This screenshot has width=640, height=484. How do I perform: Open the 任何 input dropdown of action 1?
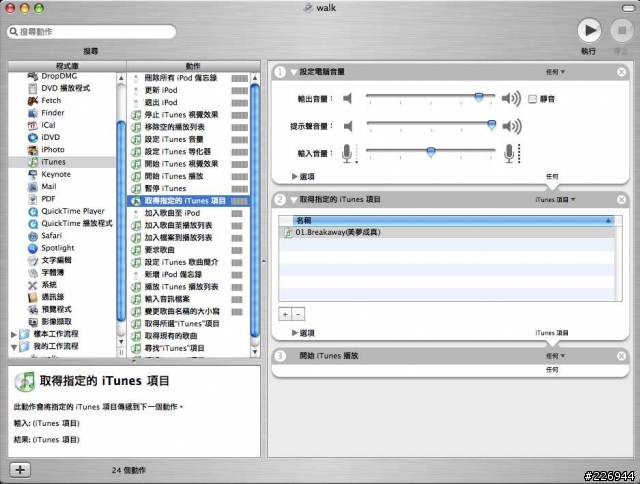point(556,72)
